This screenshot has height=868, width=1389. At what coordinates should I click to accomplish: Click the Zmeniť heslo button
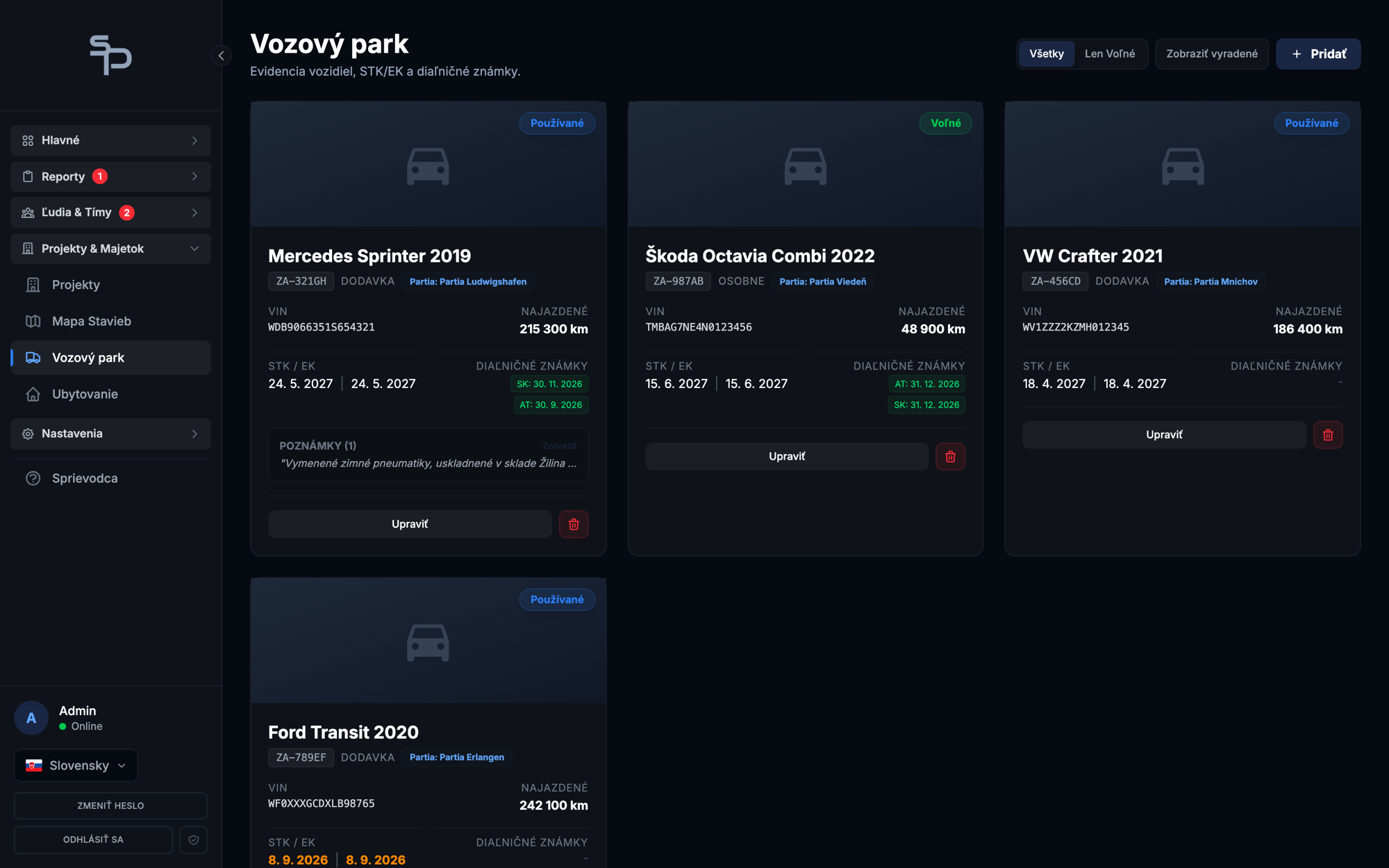pyautogui.click(x=110, y=806)
